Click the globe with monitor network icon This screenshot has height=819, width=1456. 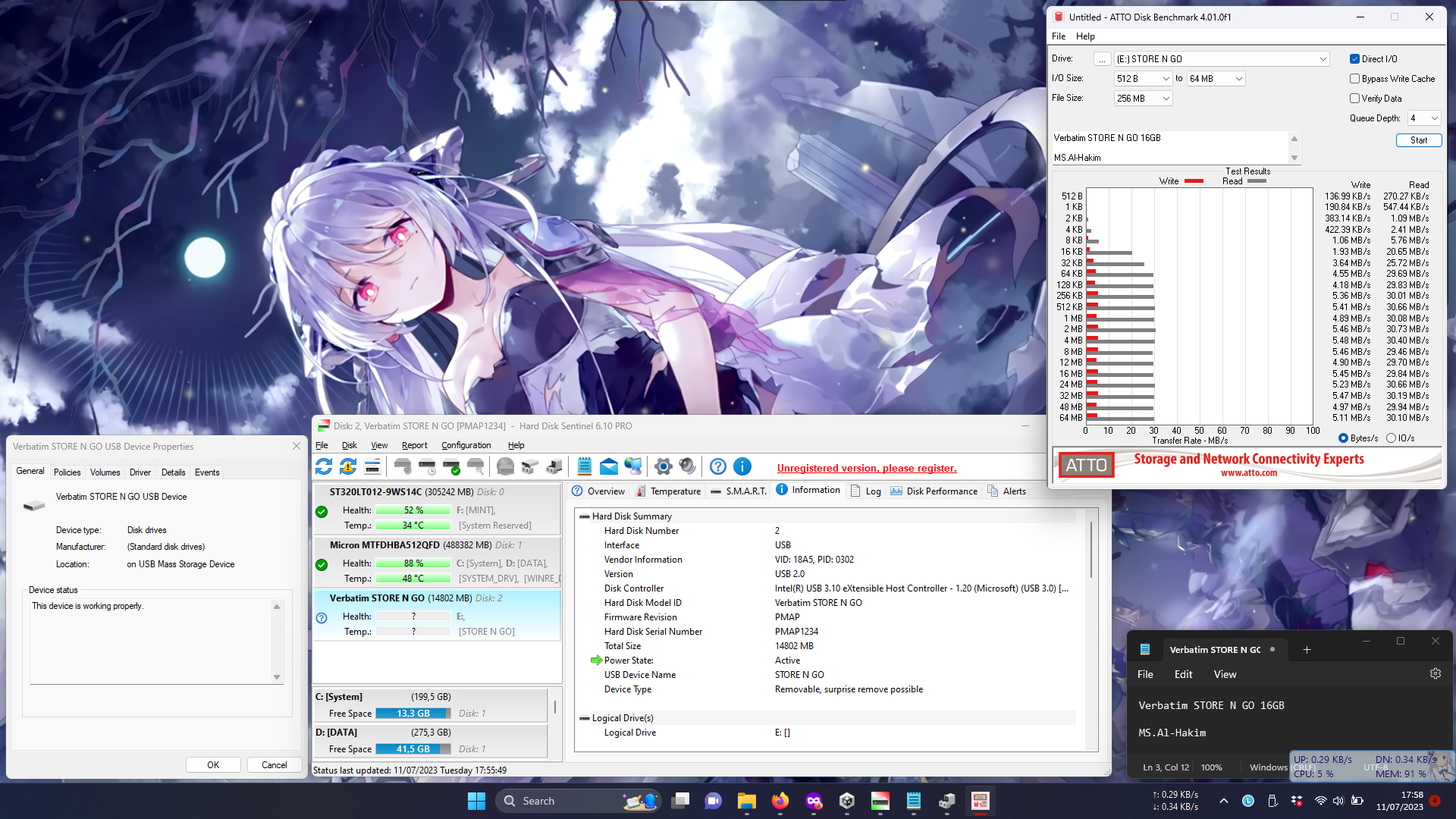pos(633,466)
